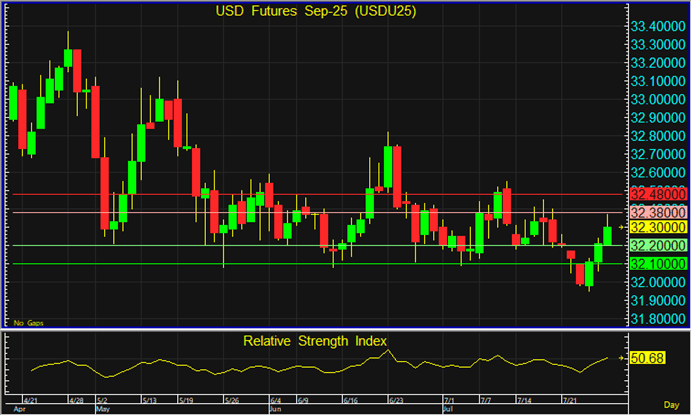Viewport: 692px width, 416px height.
Task: Click the 'USD Futures Sep-25 (USDU25)' chart title
Action: (315, 12)
